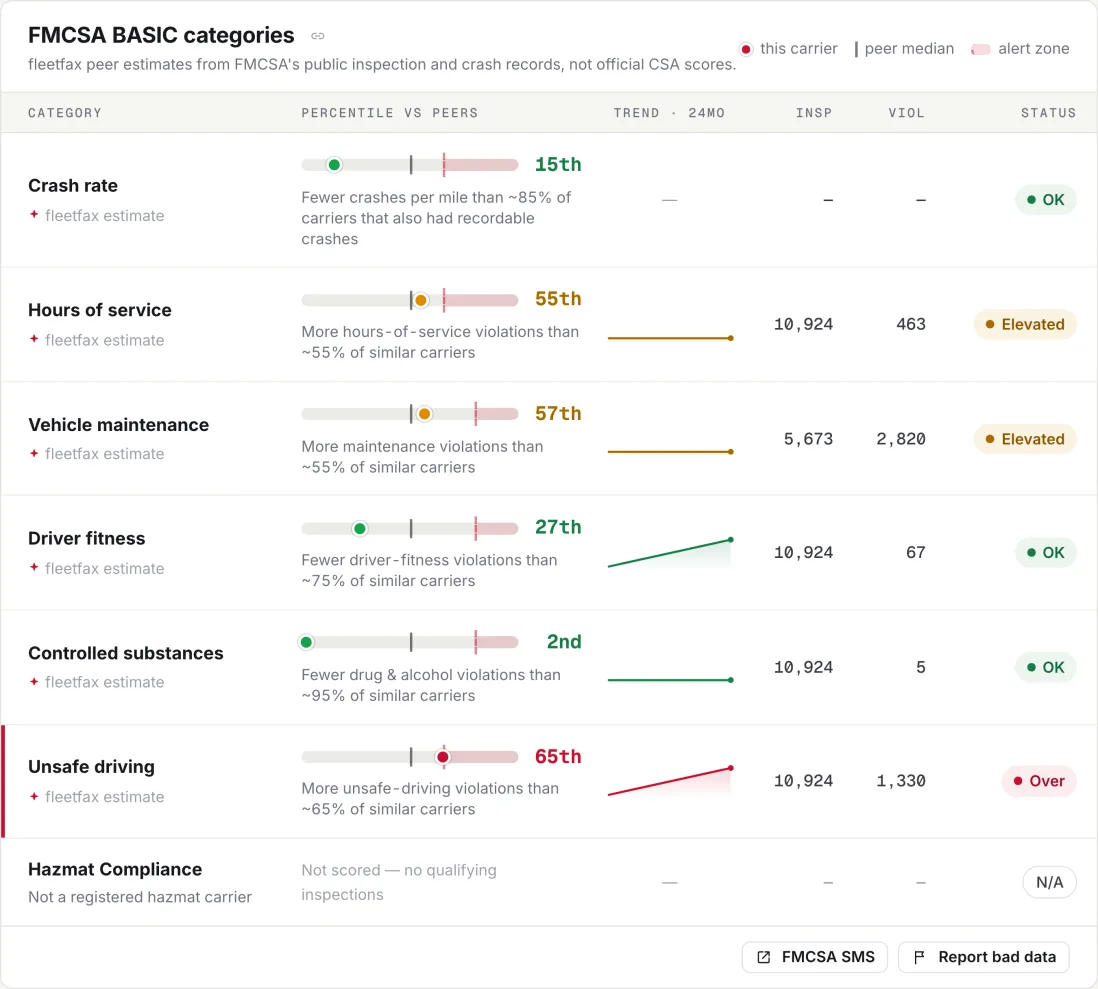The width and height of the screenshot is (1098, 989).
Task: Select the Crash rate category name
Action: click(x=73, y=186)
